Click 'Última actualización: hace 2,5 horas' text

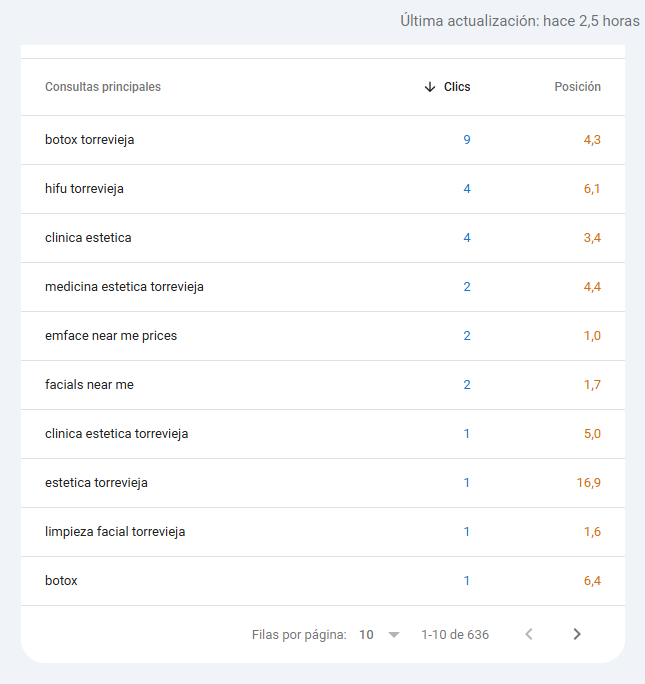click(x=520, y=21)
